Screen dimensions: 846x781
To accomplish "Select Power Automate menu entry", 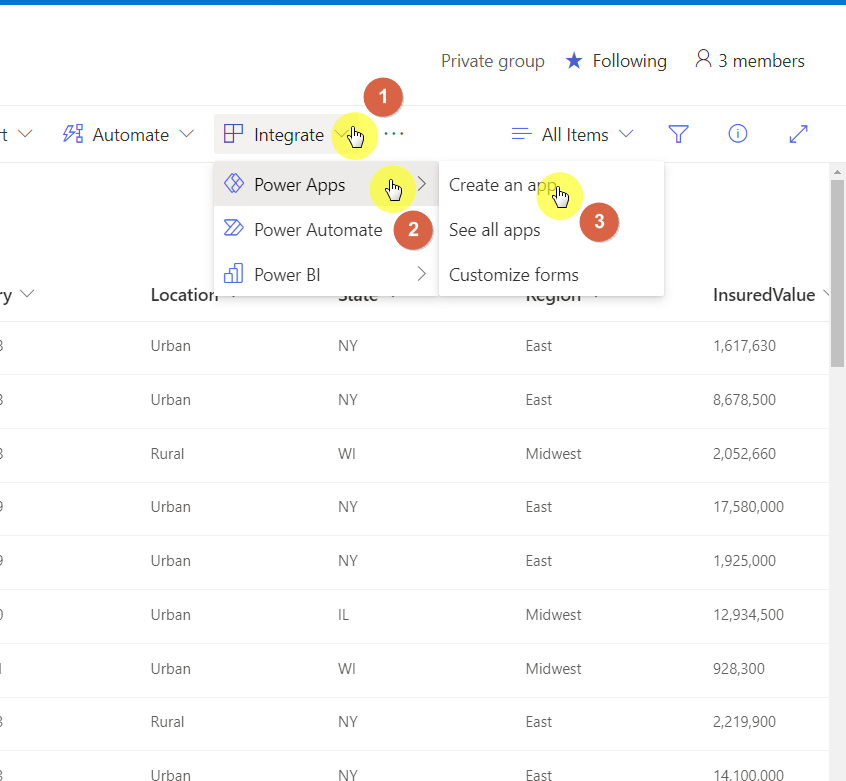I will (326, 229).
